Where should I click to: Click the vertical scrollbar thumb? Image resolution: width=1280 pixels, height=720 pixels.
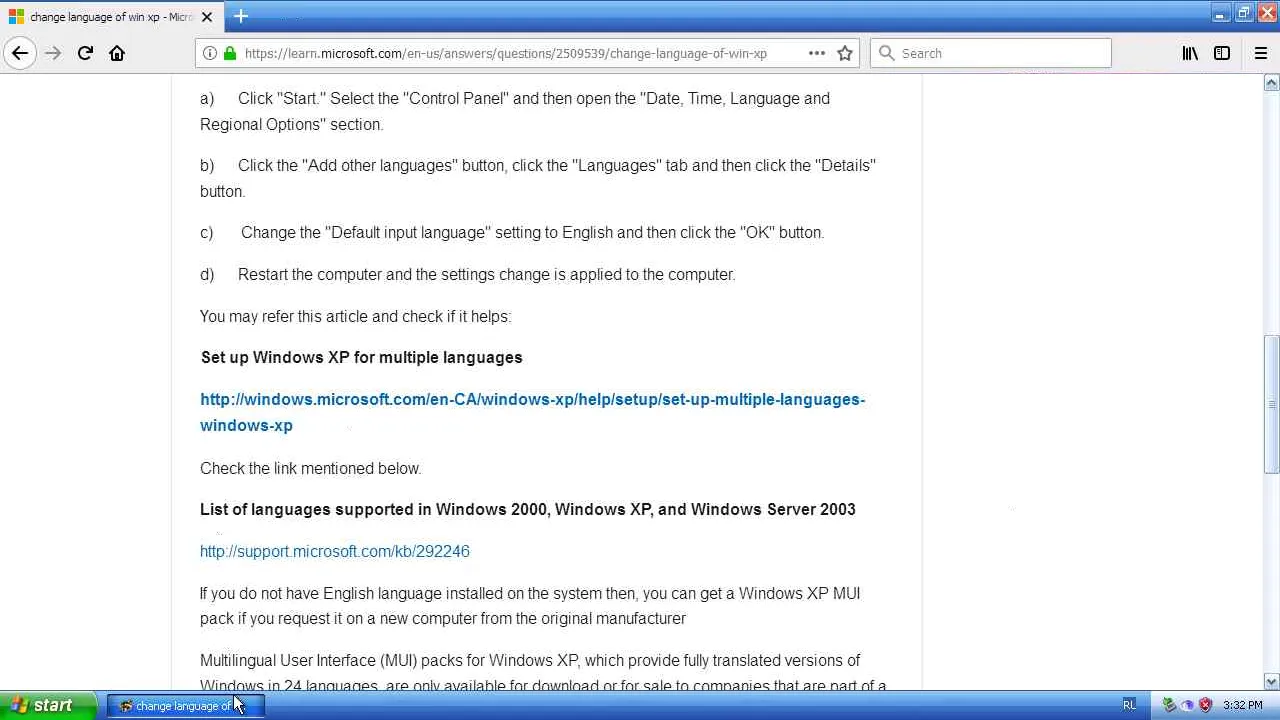click(x=1271, y=405)
